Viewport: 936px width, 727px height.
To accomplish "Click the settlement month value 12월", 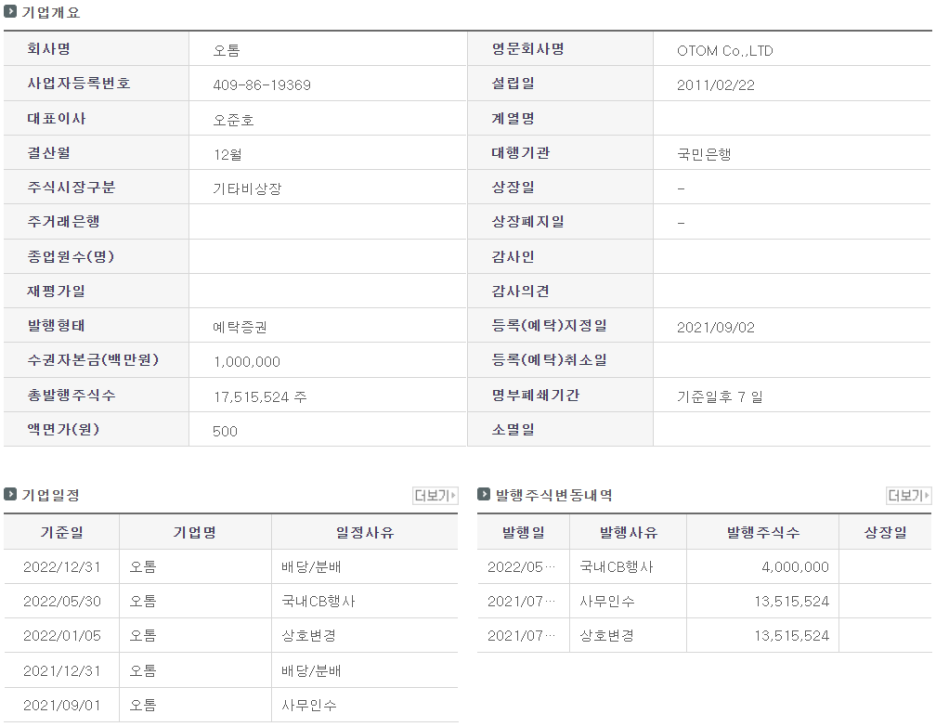I will pyautogui.click(x=227, y=155).
